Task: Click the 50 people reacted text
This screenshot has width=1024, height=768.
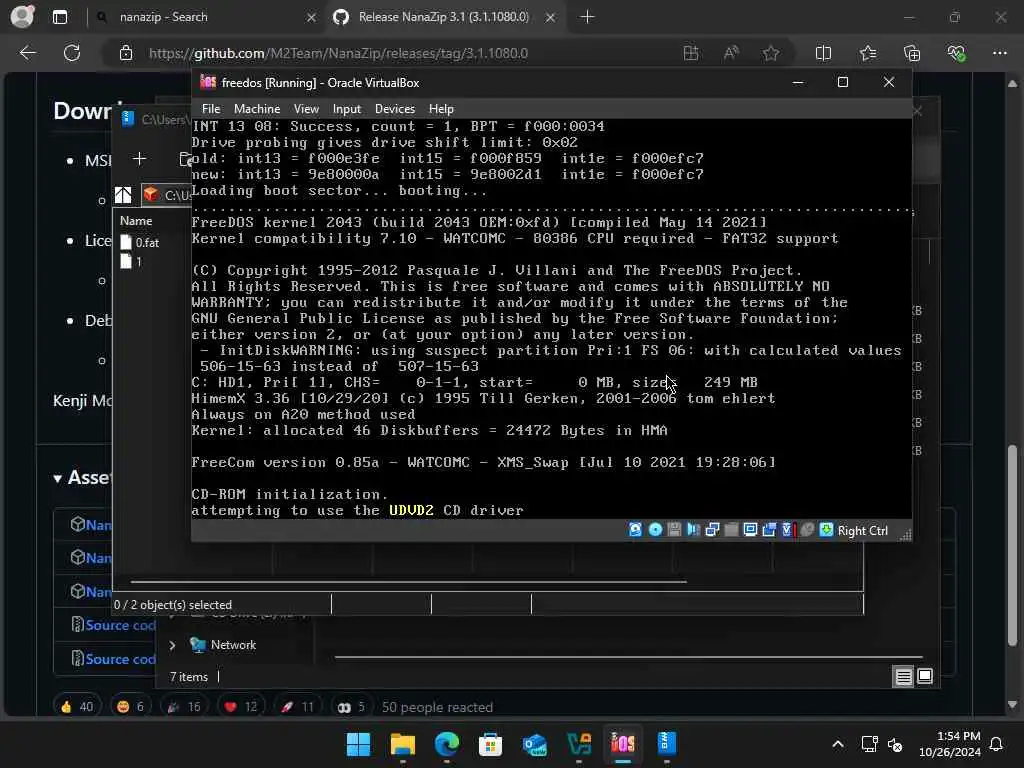Action: coord(437,707)
